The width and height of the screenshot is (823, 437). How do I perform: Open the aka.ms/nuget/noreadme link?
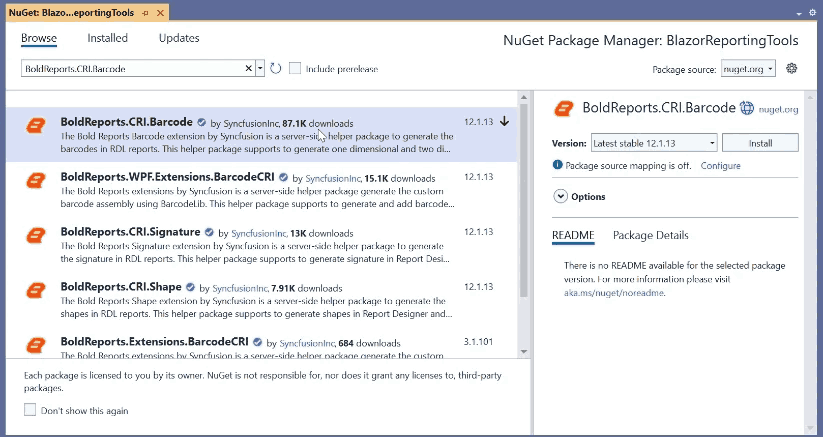(x=614, y=293)
